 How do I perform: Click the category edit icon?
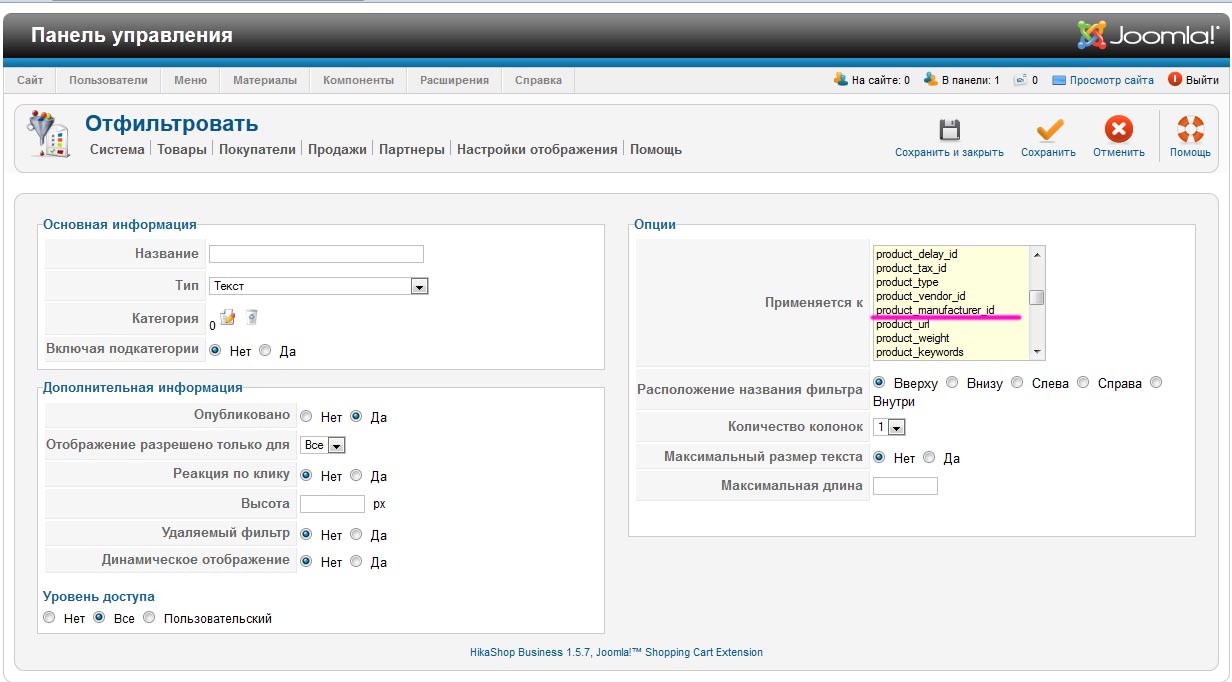pos(228,318)
